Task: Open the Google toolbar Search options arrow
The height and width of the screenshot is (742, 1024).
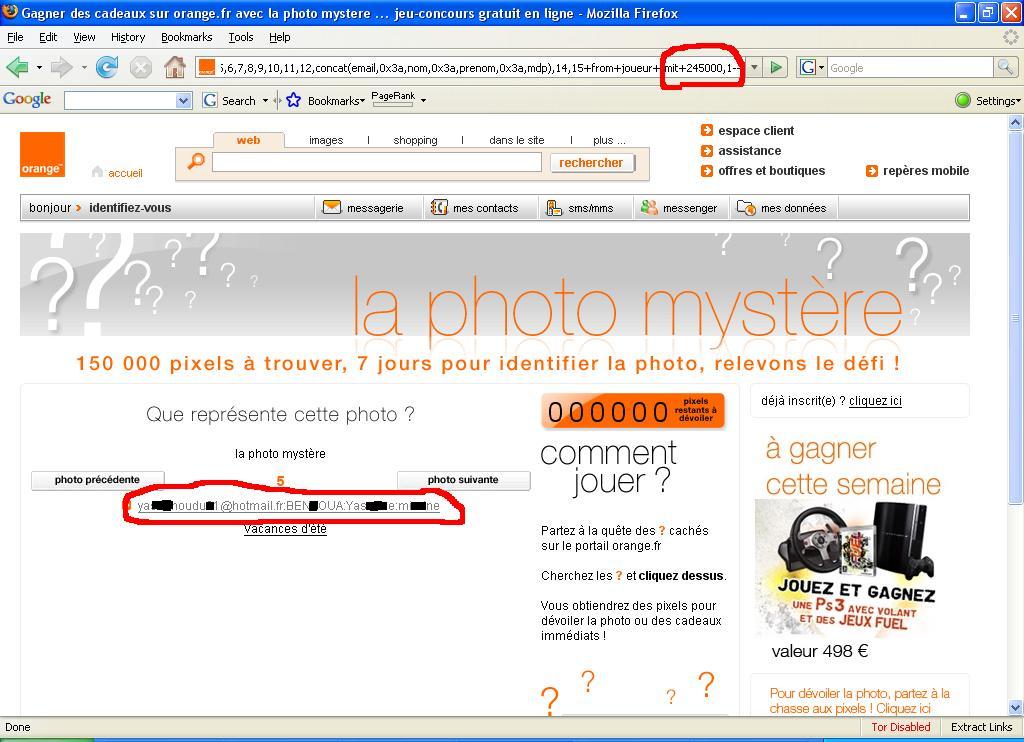Action: tap(265, 101)
